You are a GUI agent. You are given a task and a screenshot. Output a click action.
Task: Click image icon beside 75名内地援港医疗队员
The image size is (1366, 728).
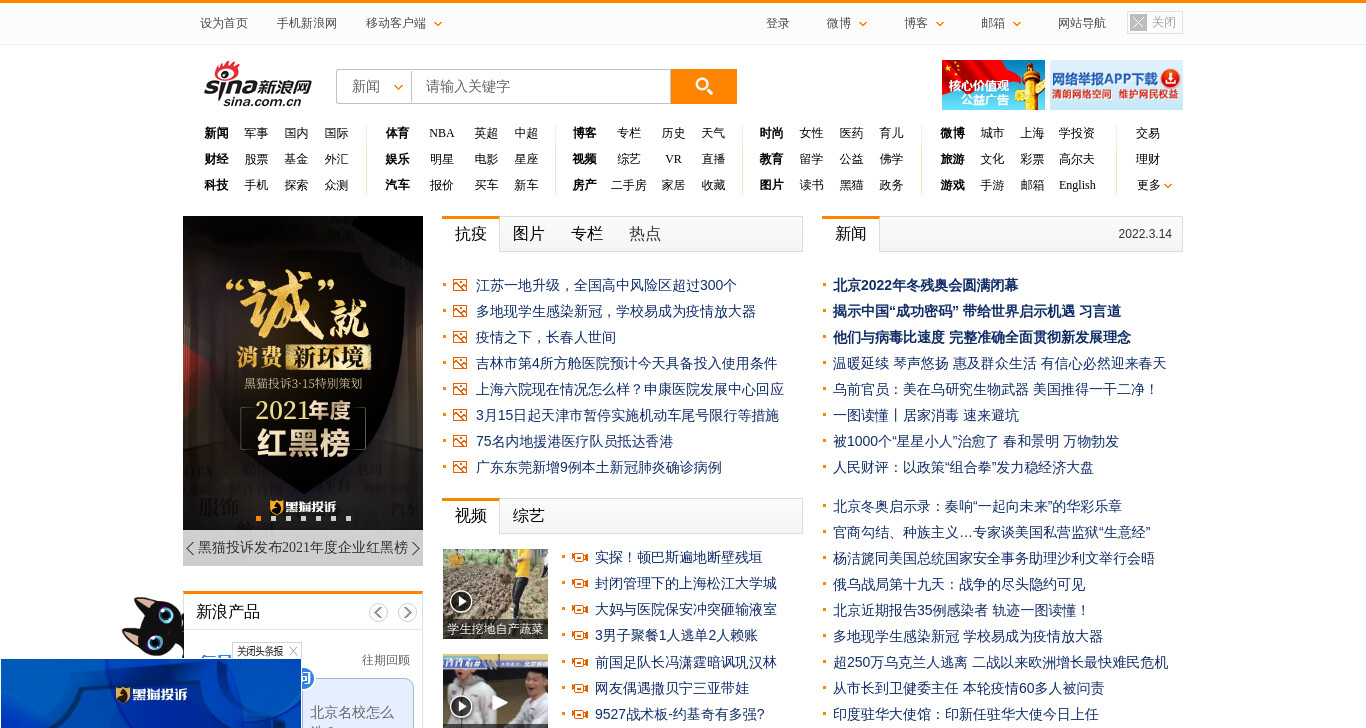click(460, 441)
